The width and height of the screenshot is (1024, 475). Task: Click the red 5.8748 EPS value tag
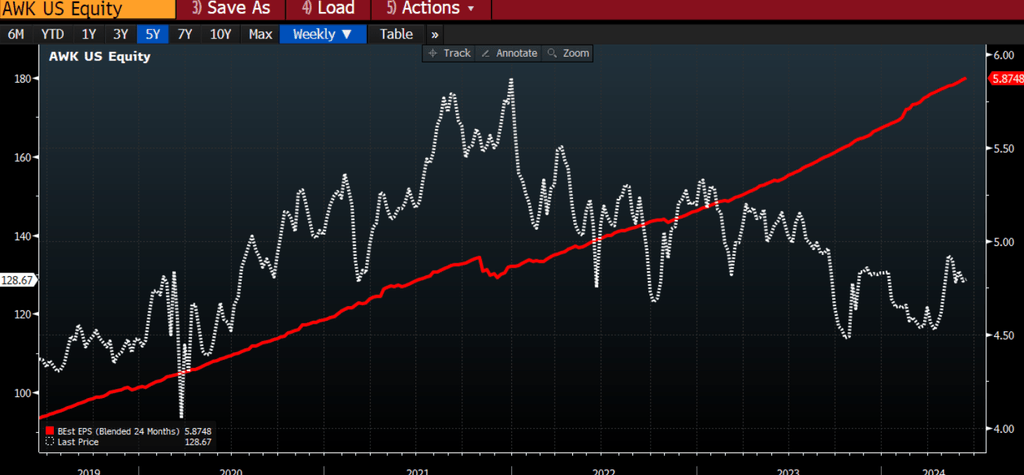(x=1004, y=79)
